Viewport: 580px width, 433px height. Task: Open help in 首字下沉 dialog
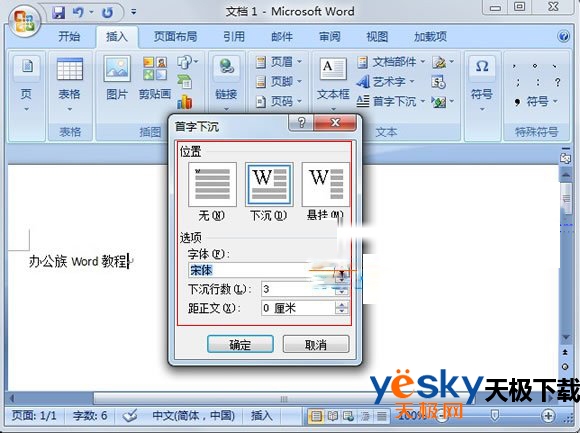301,122
